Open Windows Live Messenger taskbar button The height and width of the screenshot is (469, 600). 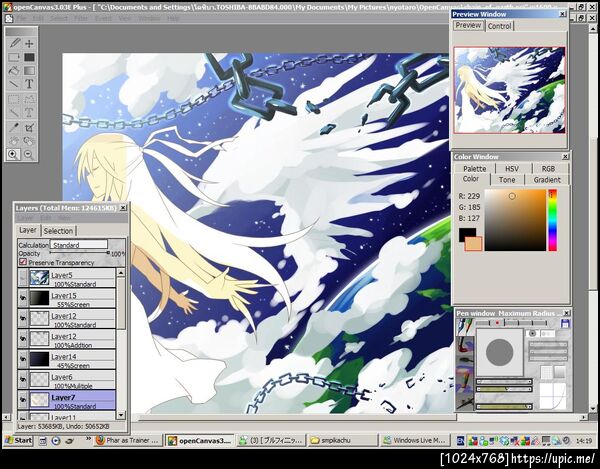[415, 440]
